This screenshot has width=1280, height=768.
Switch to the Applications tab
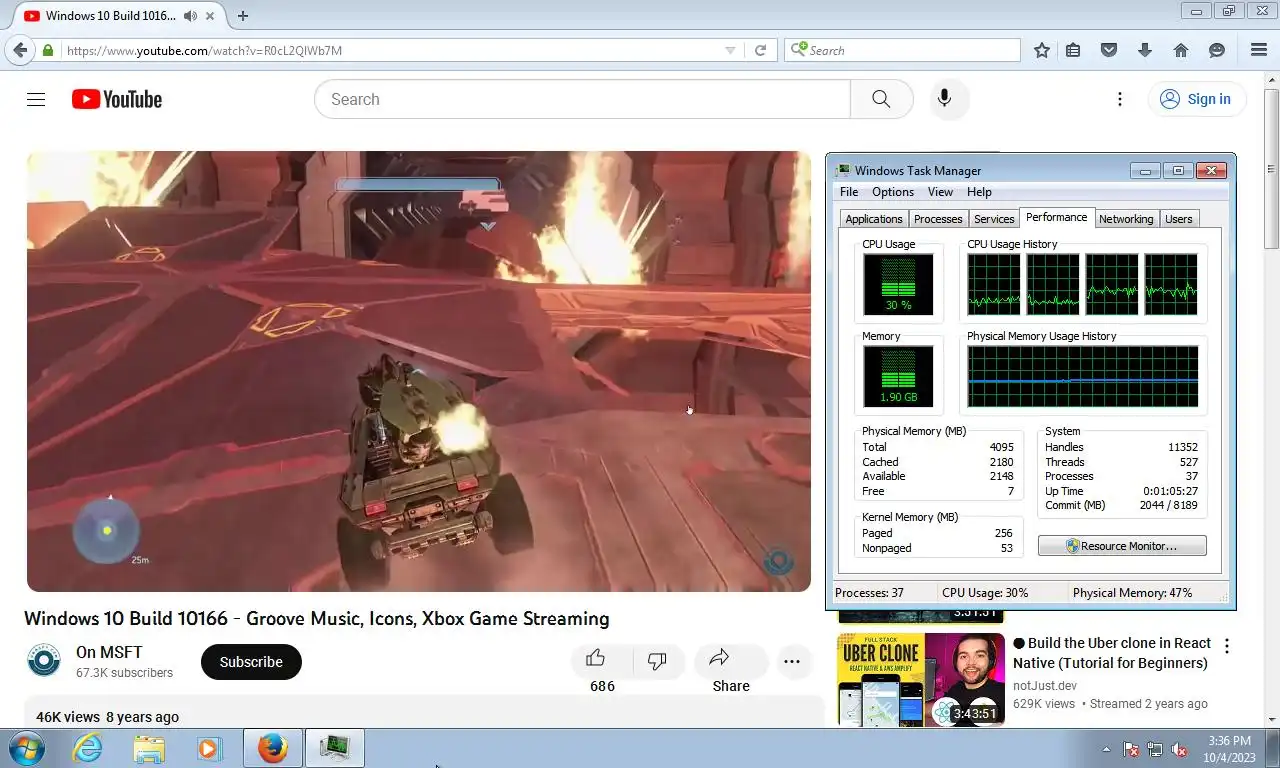(x=874, y=219)
